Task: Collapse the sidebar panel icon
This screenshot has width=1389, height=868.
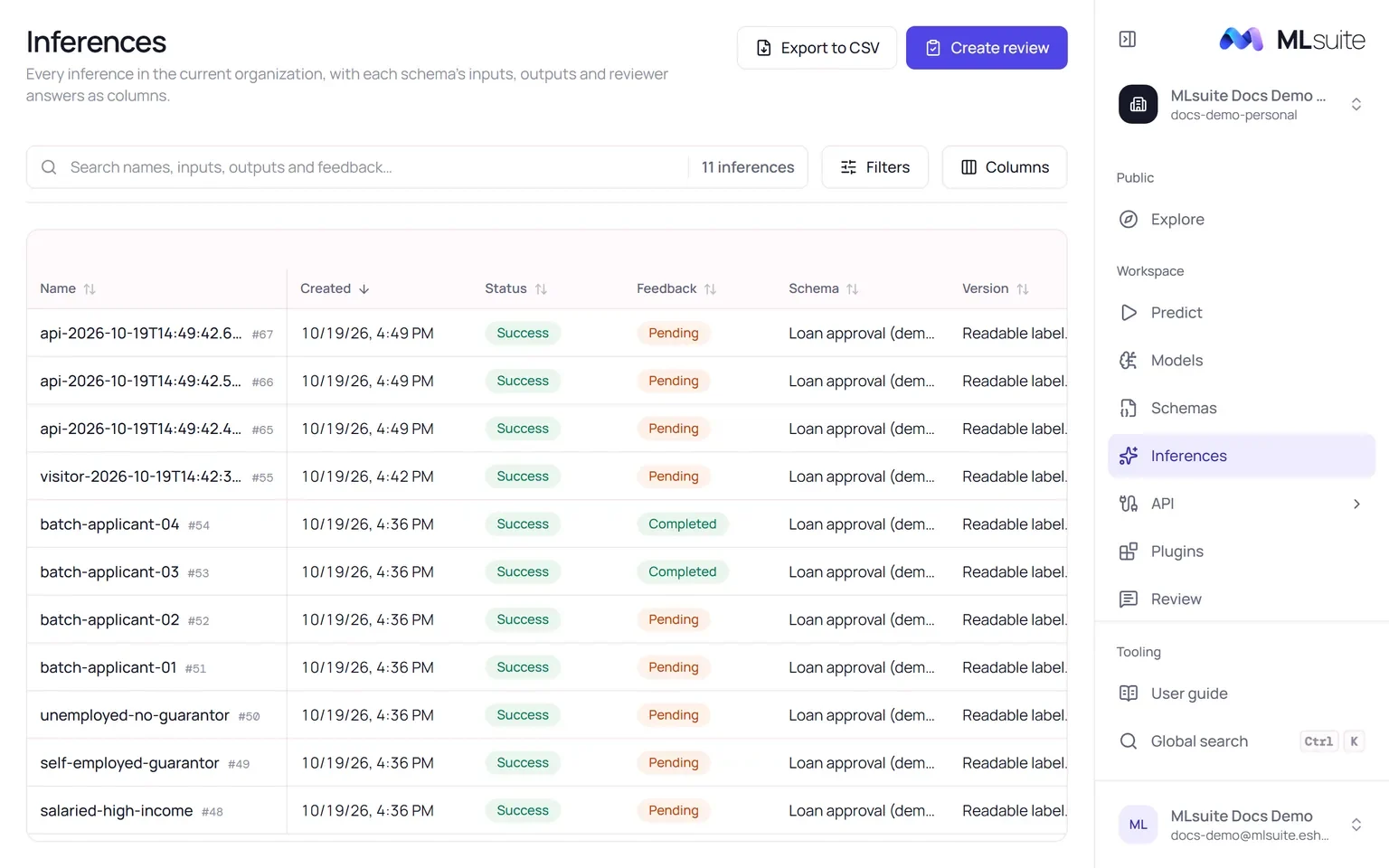Action: [x=1127, y=39]
